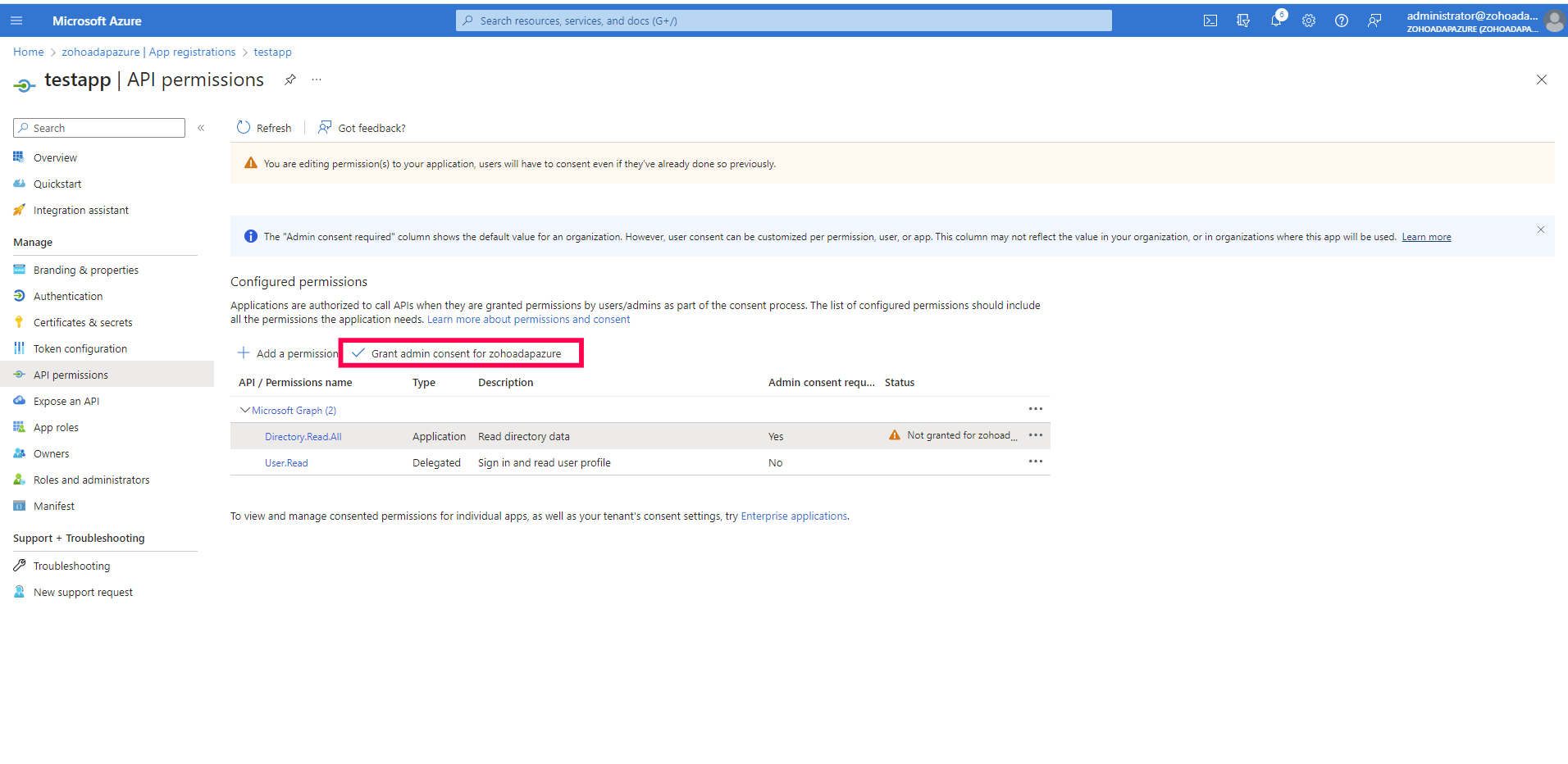1568x764 pixels.
Task: Open the Enterprise applications link
Action: point(793,516)
